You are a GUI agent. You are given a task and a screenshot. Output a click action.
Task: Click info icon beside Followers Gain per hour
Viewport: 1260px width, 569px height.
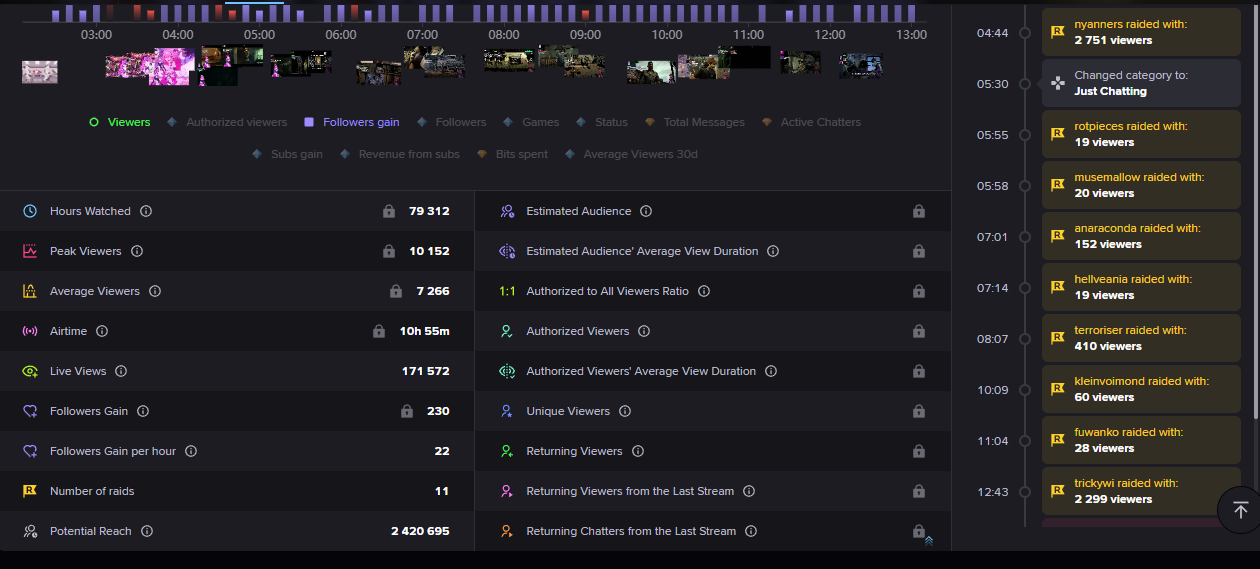[x=191, y=451]
